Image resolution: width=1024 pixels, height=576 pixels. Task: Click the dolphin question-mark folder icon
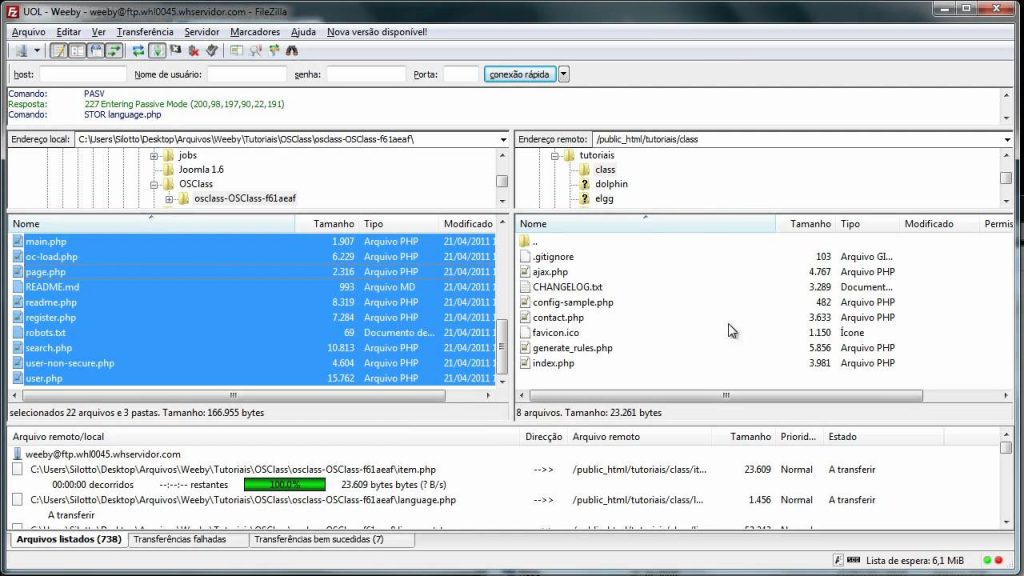point(584,184)
